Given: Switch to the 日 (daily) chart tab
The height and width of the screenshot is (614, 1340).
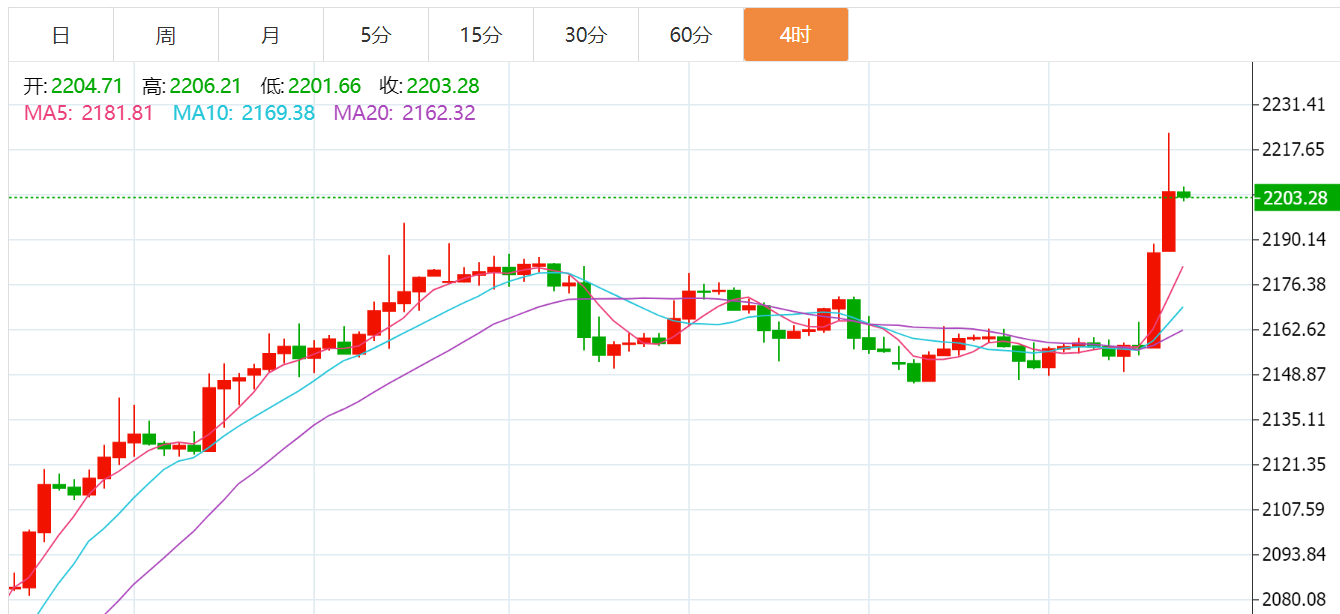Looking at the screenshot, I should click(x=61, y=35).
